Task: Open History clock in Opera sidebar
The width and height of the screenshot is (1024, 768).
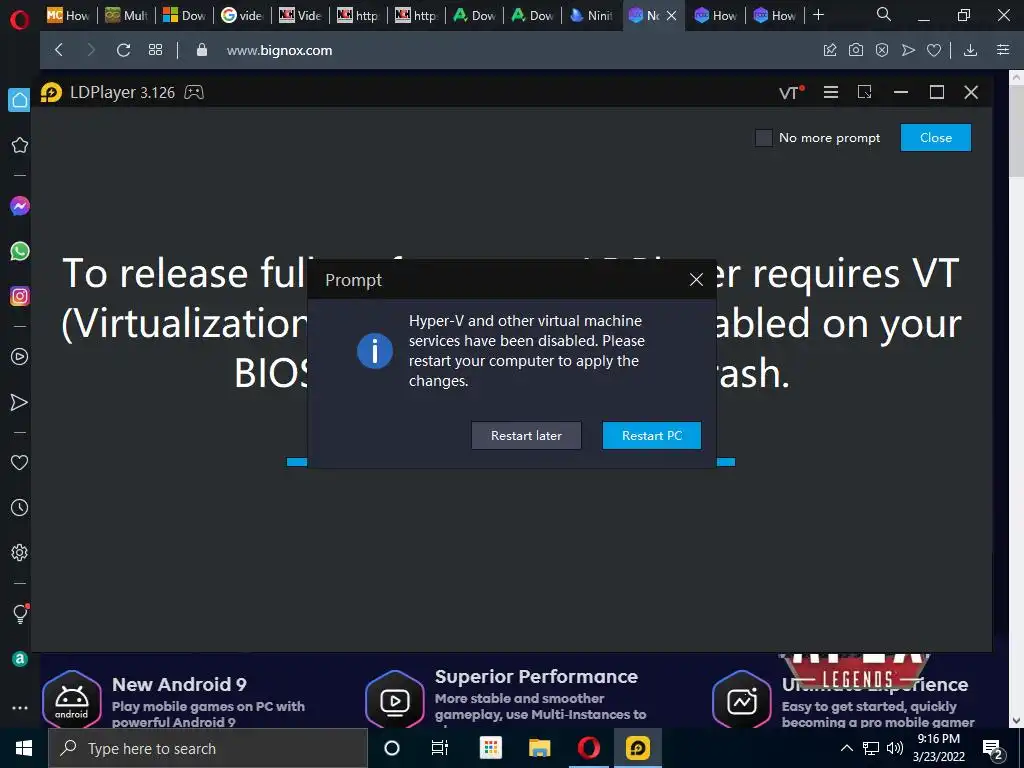Action: [x=20, y=507]
